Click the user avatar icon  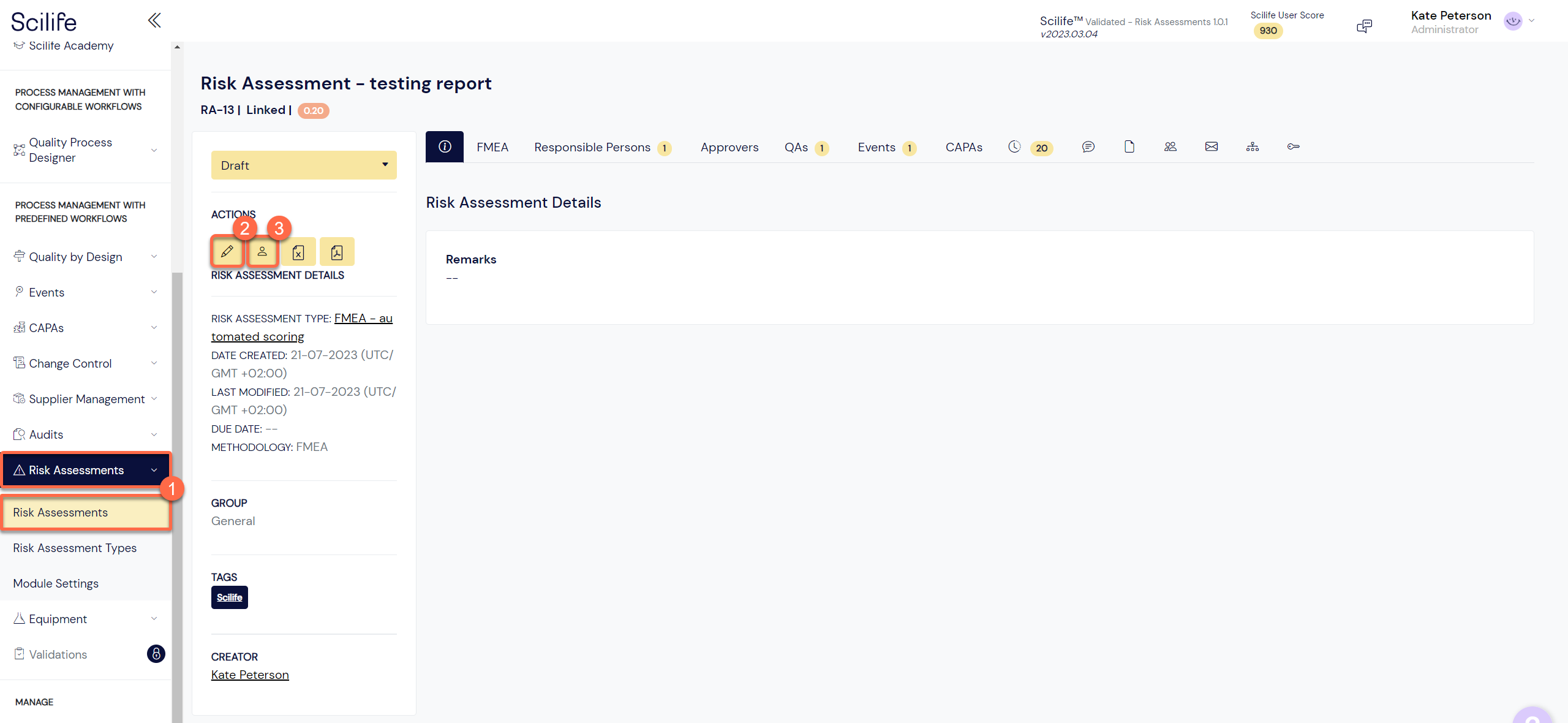click(x=1513, y=21)
